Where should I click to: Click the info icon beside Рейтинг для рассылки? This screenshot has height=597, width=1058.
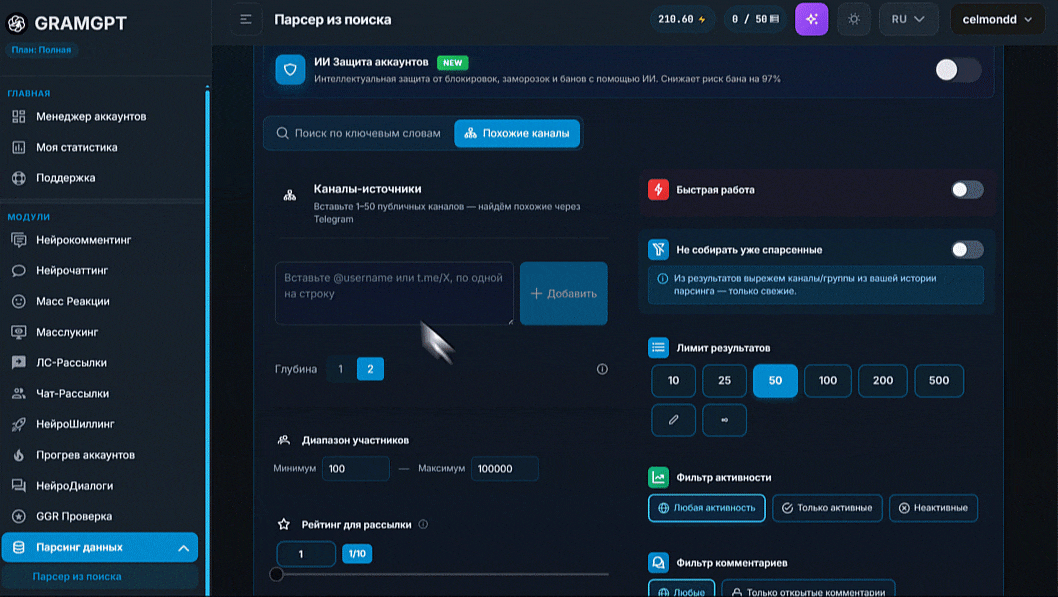423,524
